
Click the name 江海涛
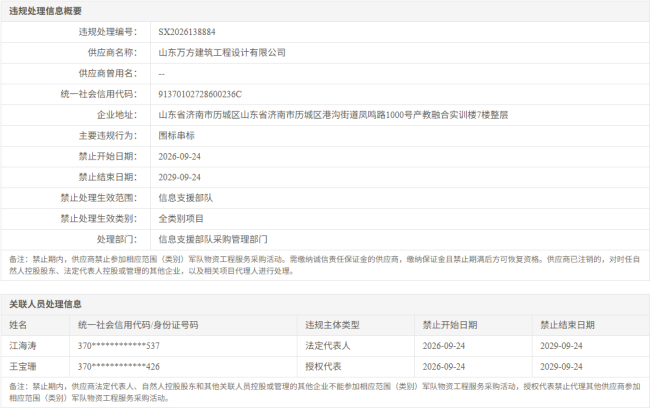click(23, 346)
